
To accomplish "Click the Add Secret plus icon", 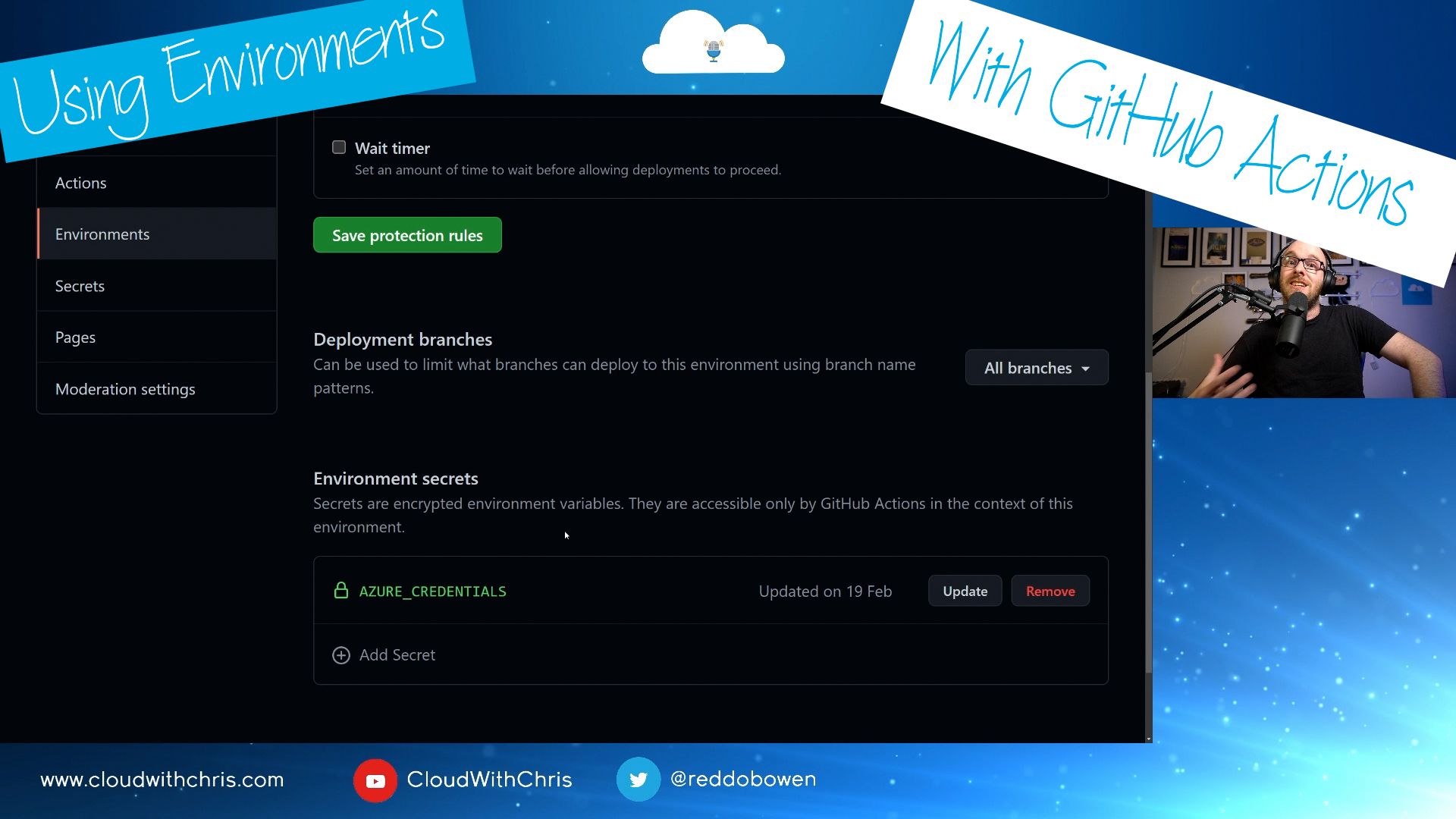I will point(341,655).
